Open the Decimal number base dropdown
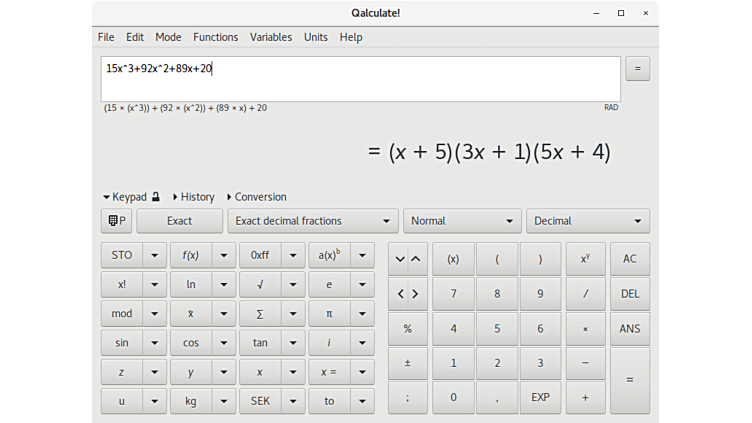 (588, 221)
